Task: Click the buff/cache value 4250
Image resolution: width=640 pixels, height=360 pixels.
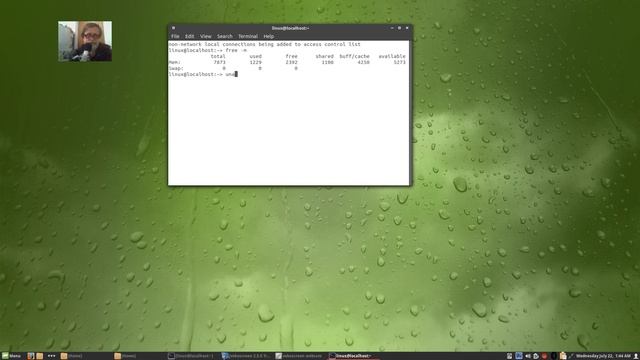Action: point(363,62)
